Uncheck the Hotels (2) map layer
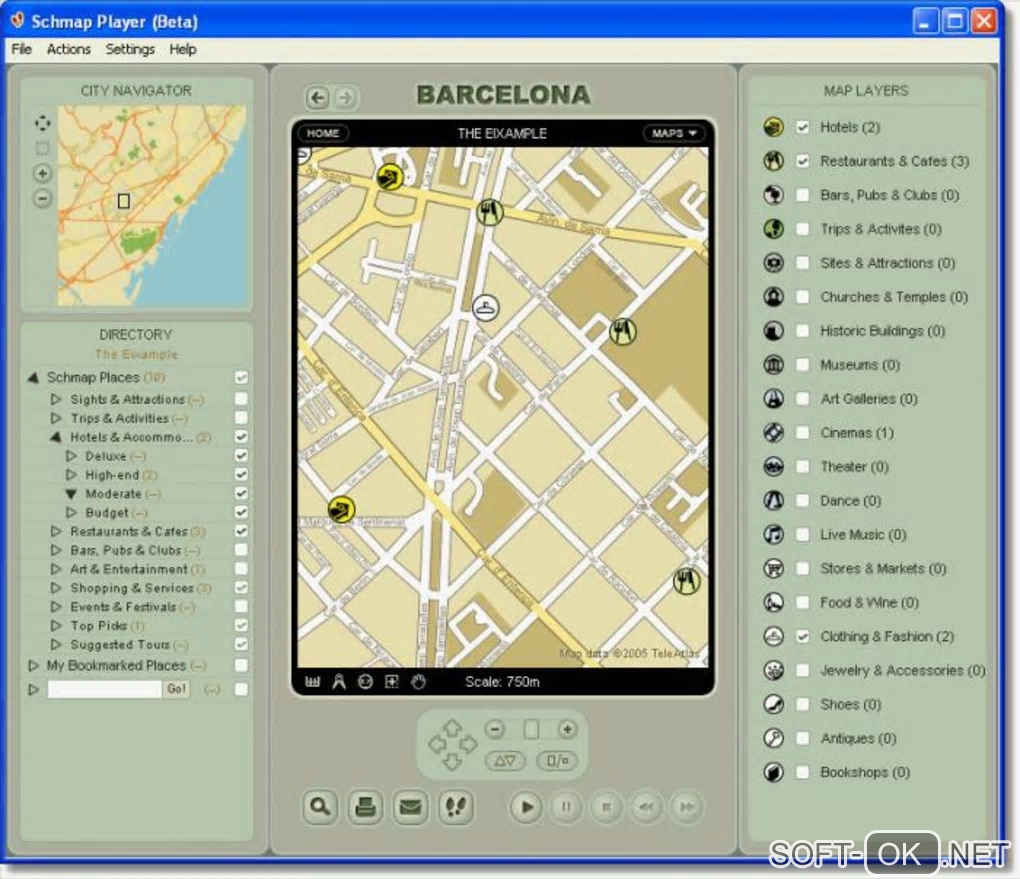Screen dimensions: 1020x879 point(803,127)
